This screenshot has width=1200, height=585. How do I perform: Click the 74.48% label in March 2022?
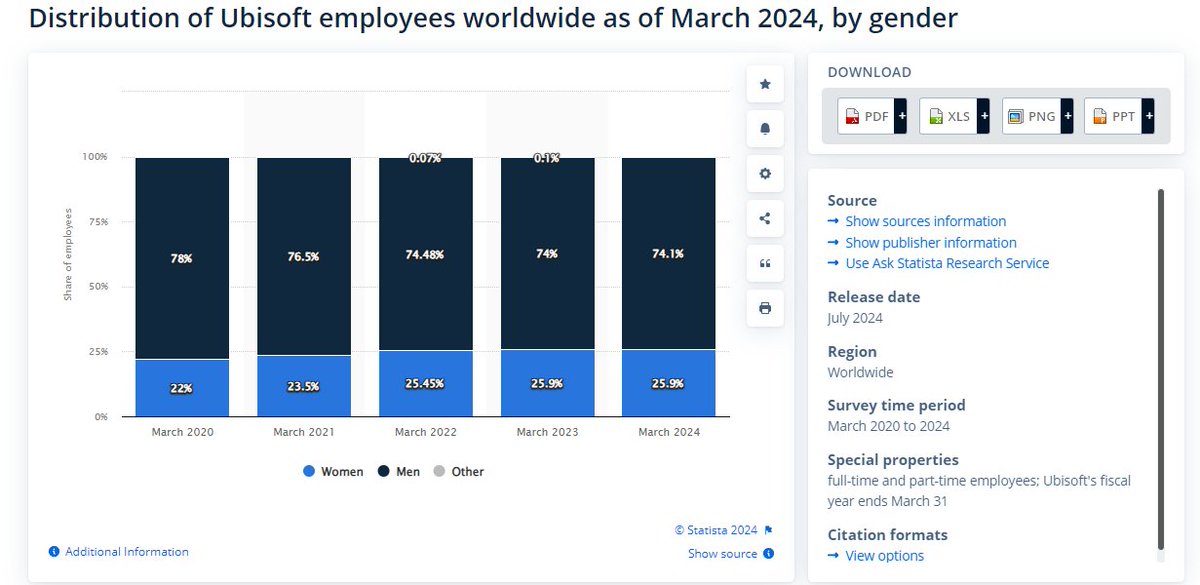tap(426, 255)
